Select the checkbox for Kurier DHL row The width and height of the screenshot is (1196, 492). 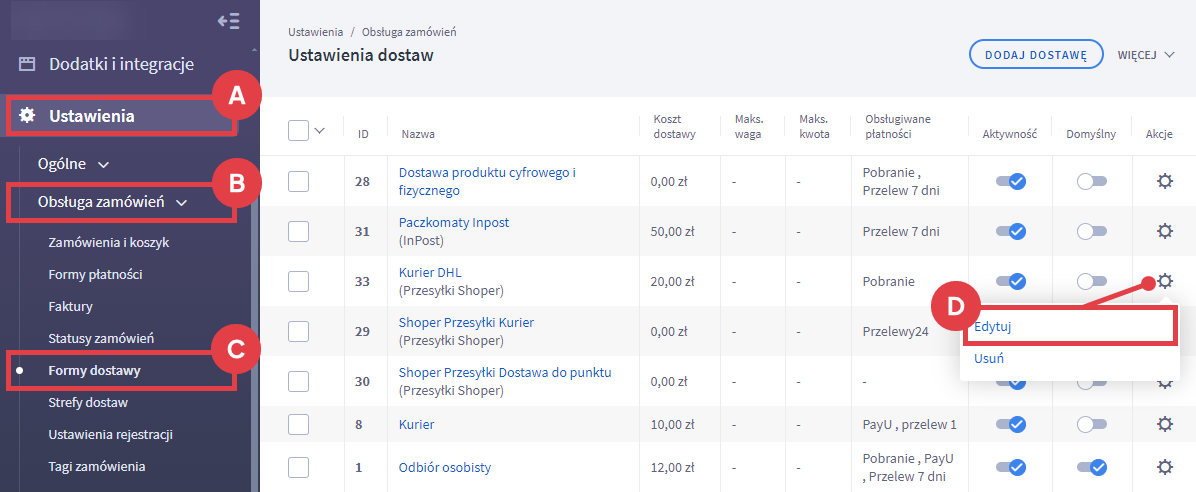click(x=298, y=281)
